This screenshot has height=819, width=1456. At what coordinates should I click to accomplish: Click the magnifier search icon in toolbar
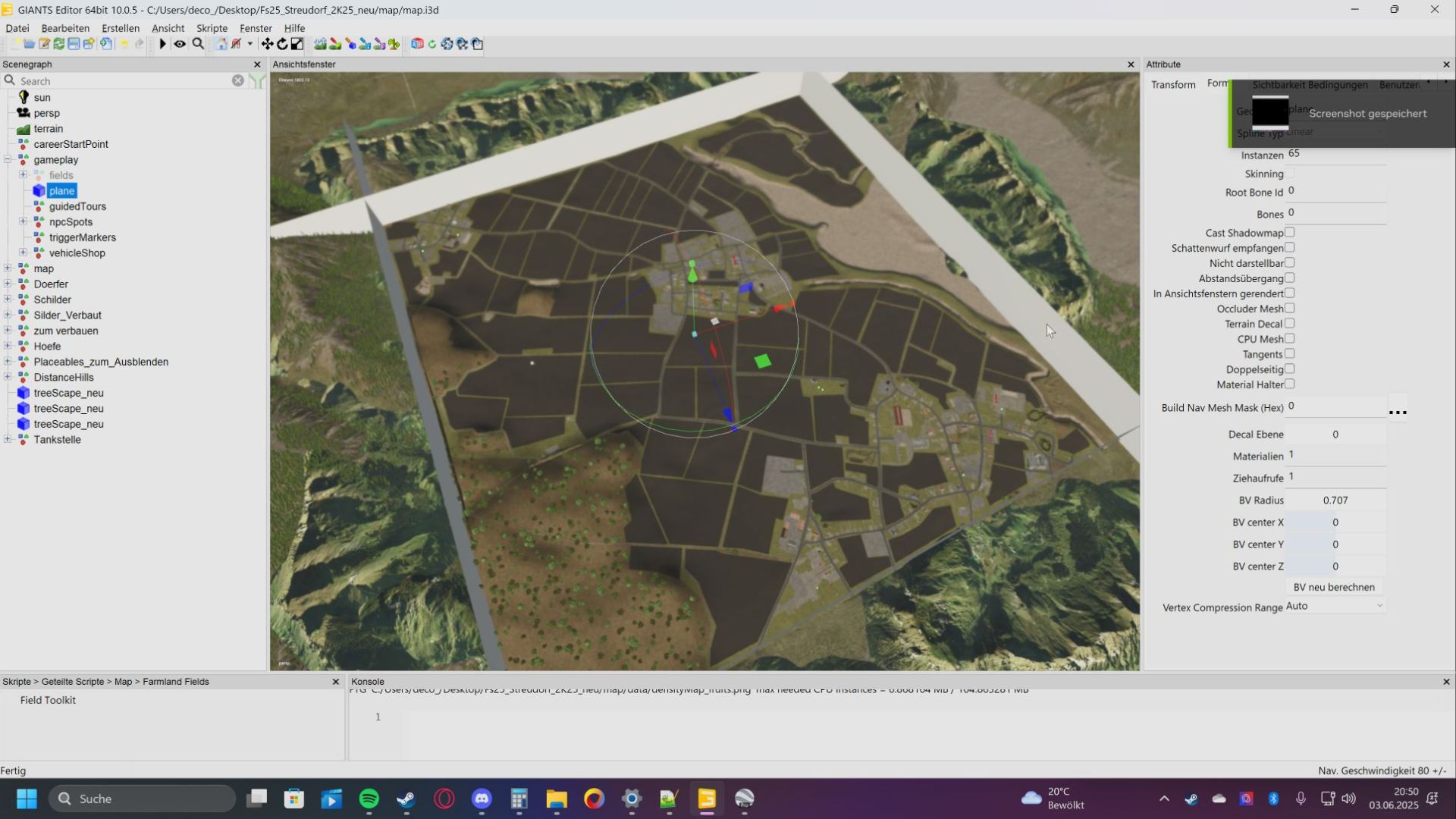[198, 44]
